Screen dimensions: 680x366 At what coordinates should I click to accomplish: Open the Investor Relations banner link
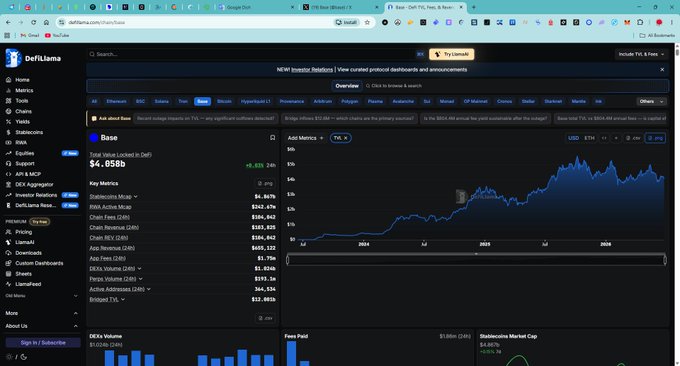point(312,69)
